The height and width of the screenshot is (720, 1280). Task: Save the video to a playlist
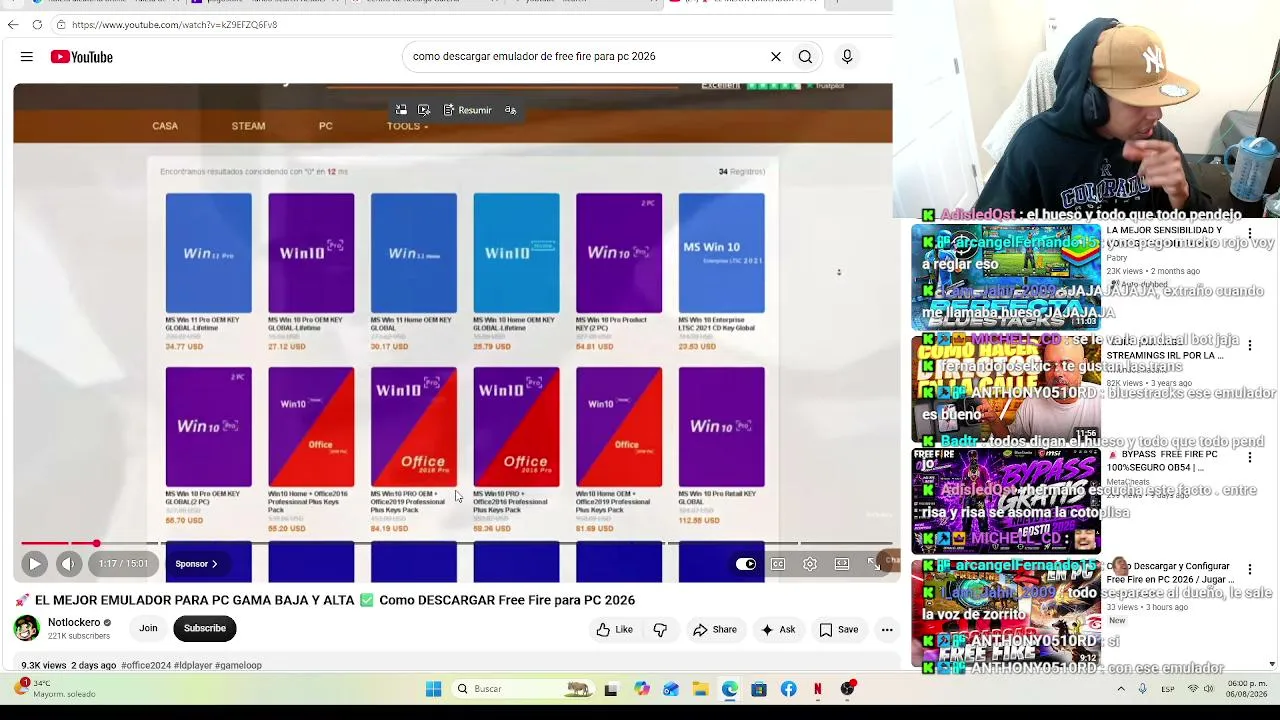click(x=838, y=630)
